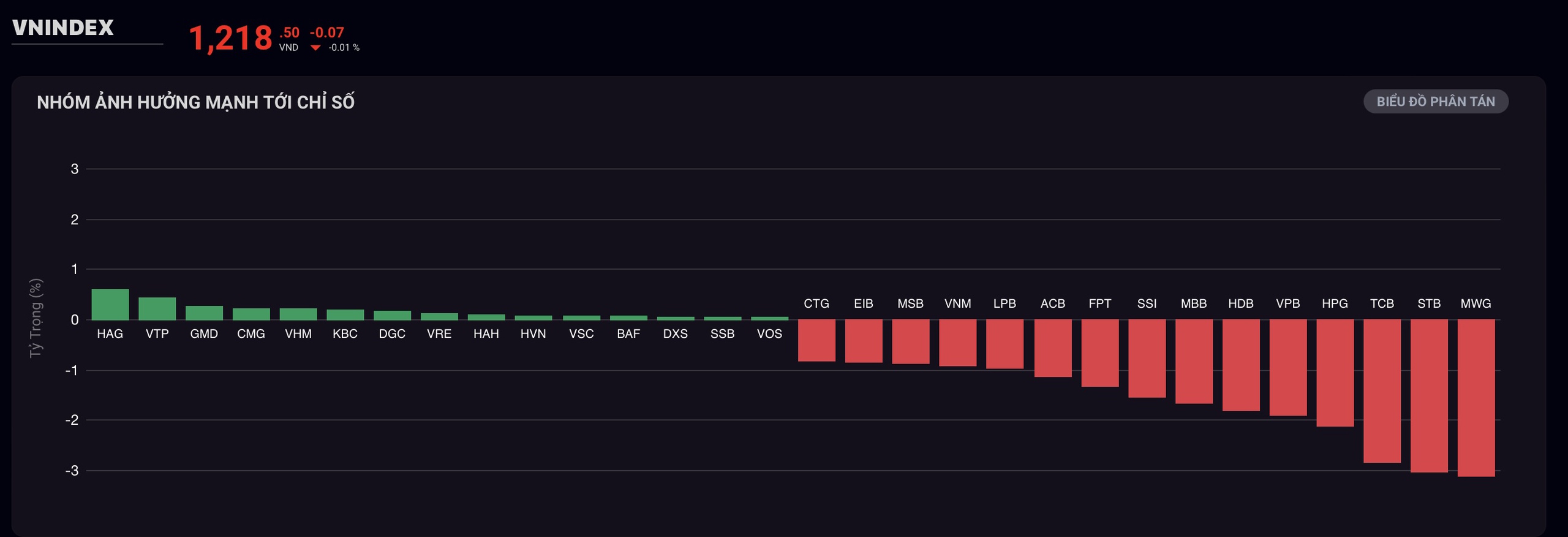Select the red VPB bar
The height and width of the screenshot is (537, 1568).
click(1287, 367)
